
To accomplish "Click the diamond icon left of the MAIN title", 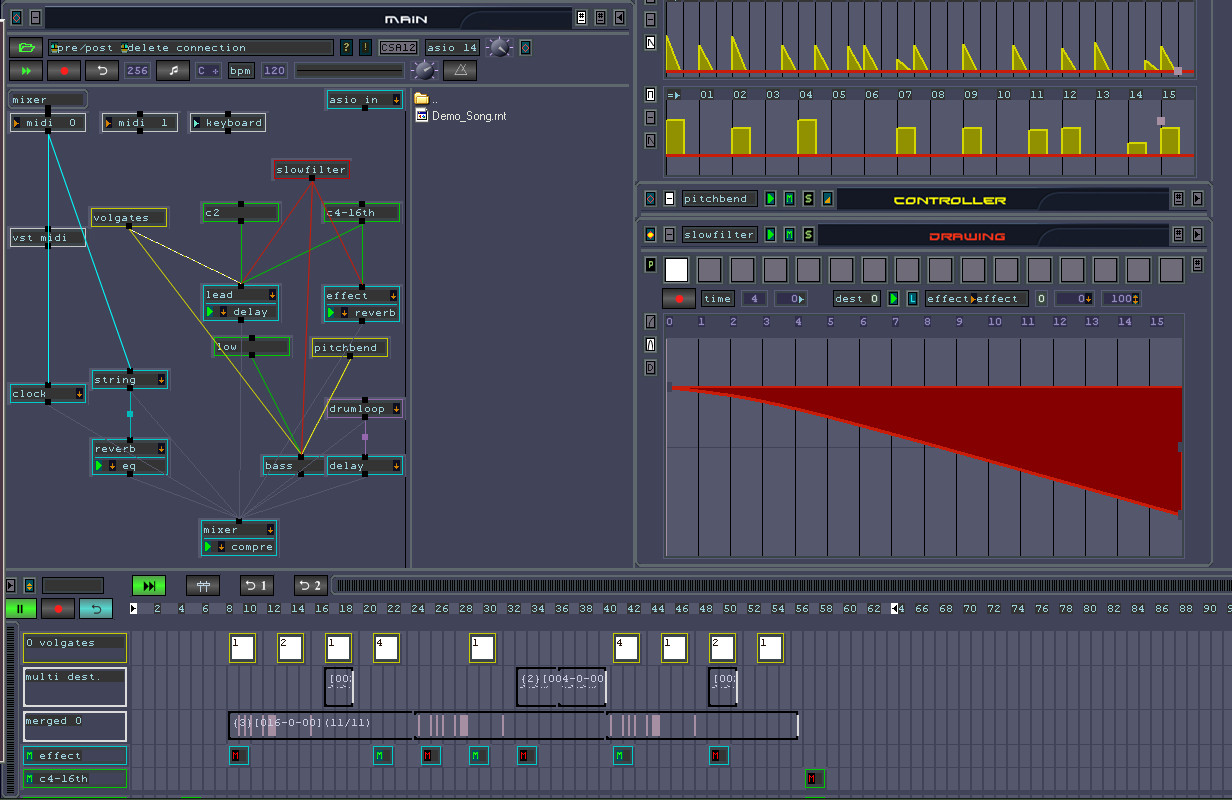I will coord(16,17).
